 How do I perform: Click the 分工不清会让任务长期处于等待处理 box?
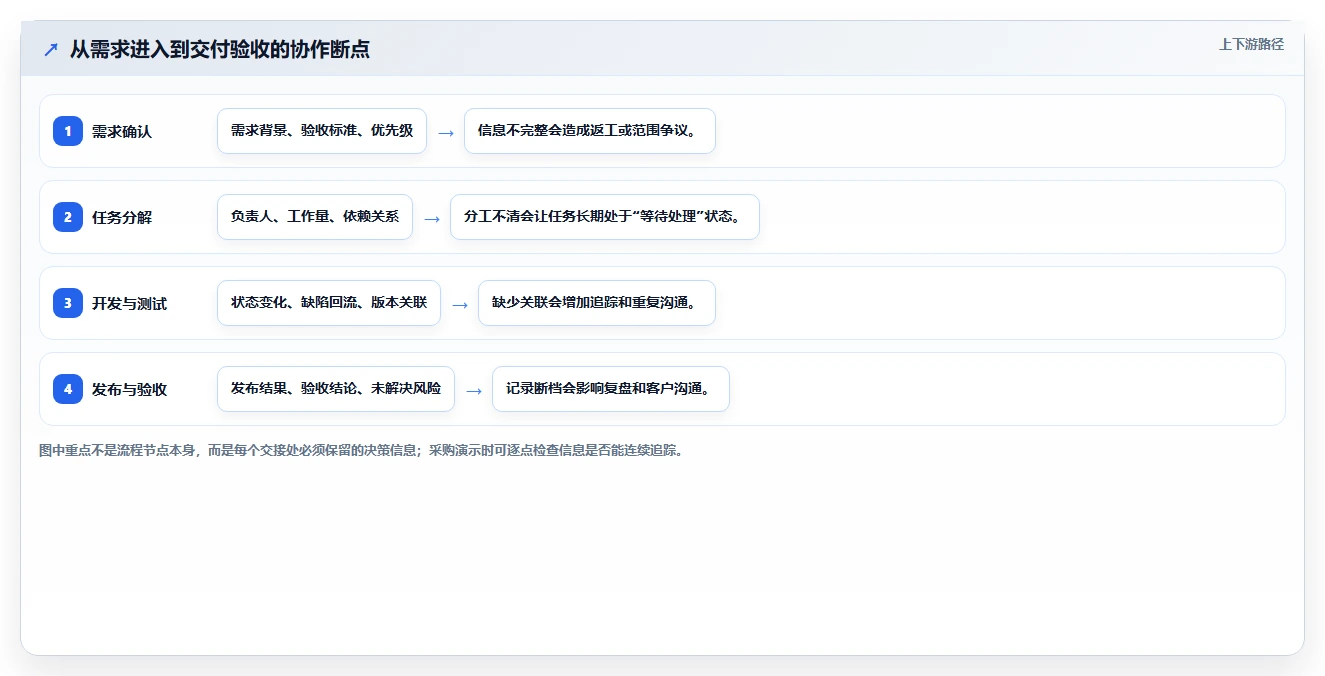click(605, 217)
